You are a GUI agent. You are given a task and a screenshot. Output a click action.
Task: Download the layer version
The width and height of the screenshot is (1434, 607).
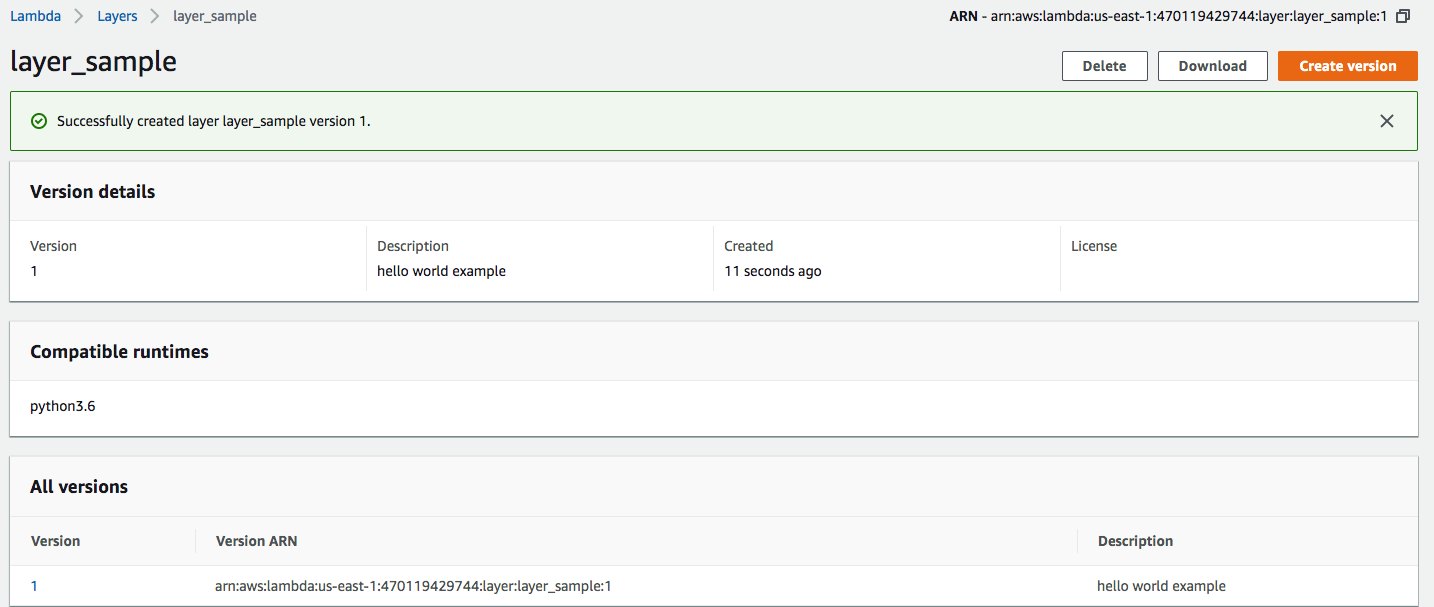tap(1212, 66)
